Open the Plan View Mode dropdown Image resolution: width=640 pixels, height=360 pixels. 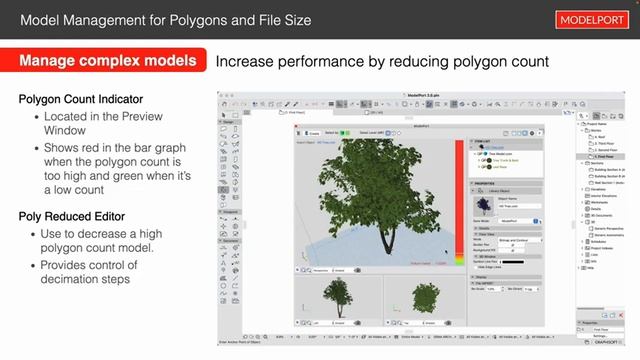point(521,240)
